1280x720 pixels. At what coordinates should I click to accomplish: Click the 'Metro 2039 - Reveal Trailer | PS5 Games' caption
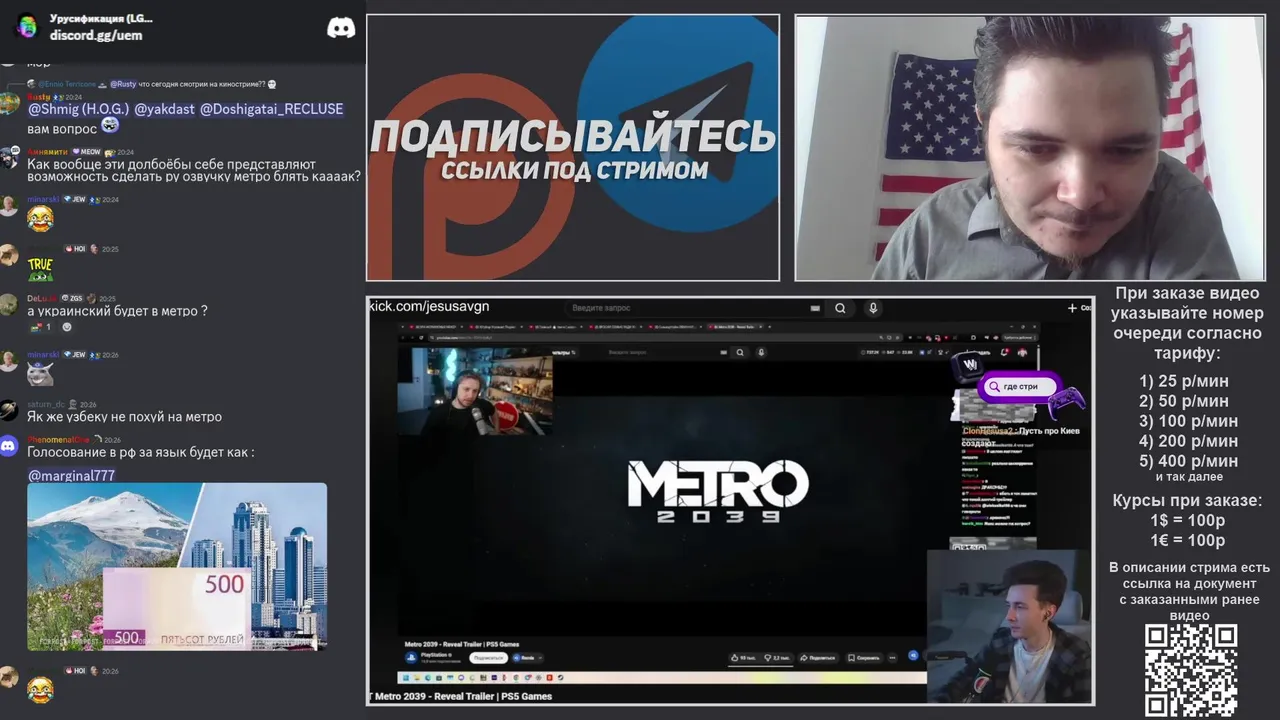[x=462, y=696]
